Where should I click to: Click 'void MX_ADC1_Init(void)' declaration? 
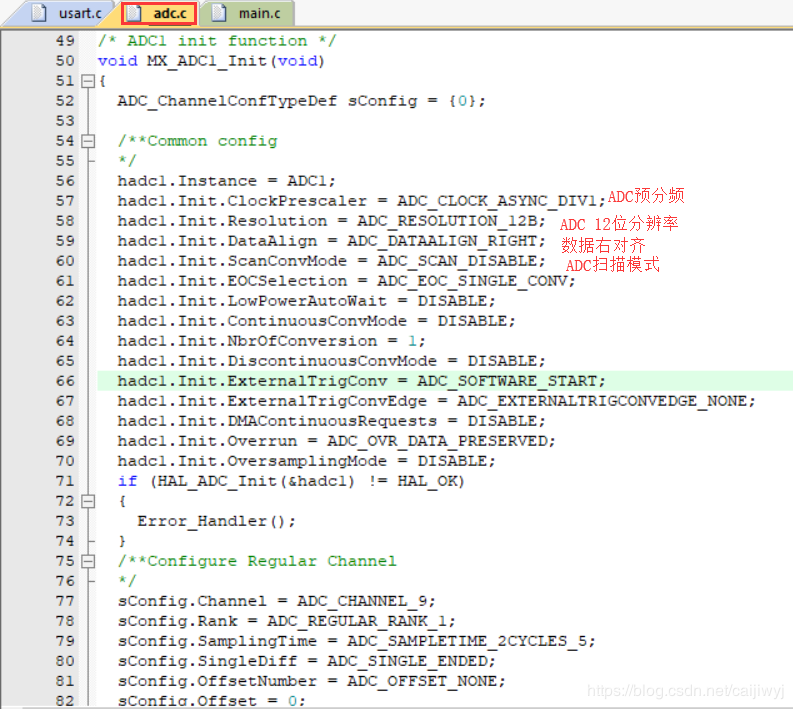(211, 61)
